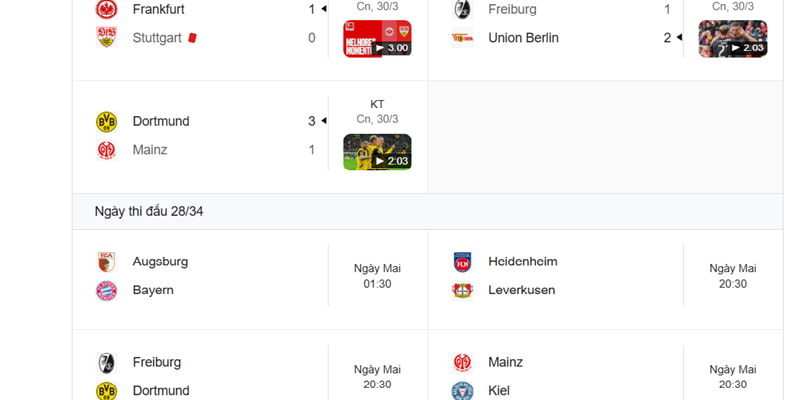Click the Stuttgart club crest icon
The image size is (800, 400).
(106, 38)
